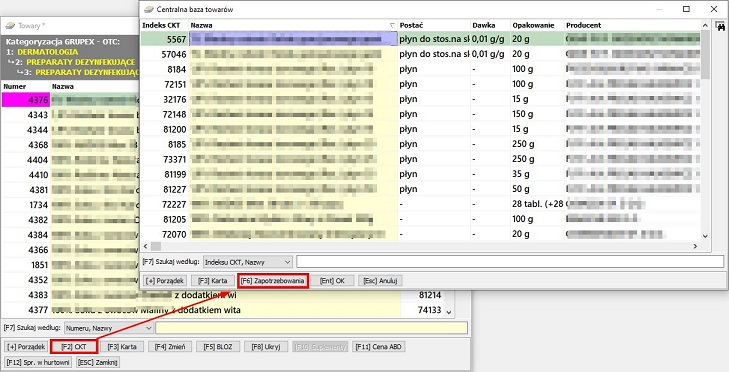Viewport: 729px width, 372px height.
Task: Confirm with [Ent] OK button
Action: (x=332, y=281)
